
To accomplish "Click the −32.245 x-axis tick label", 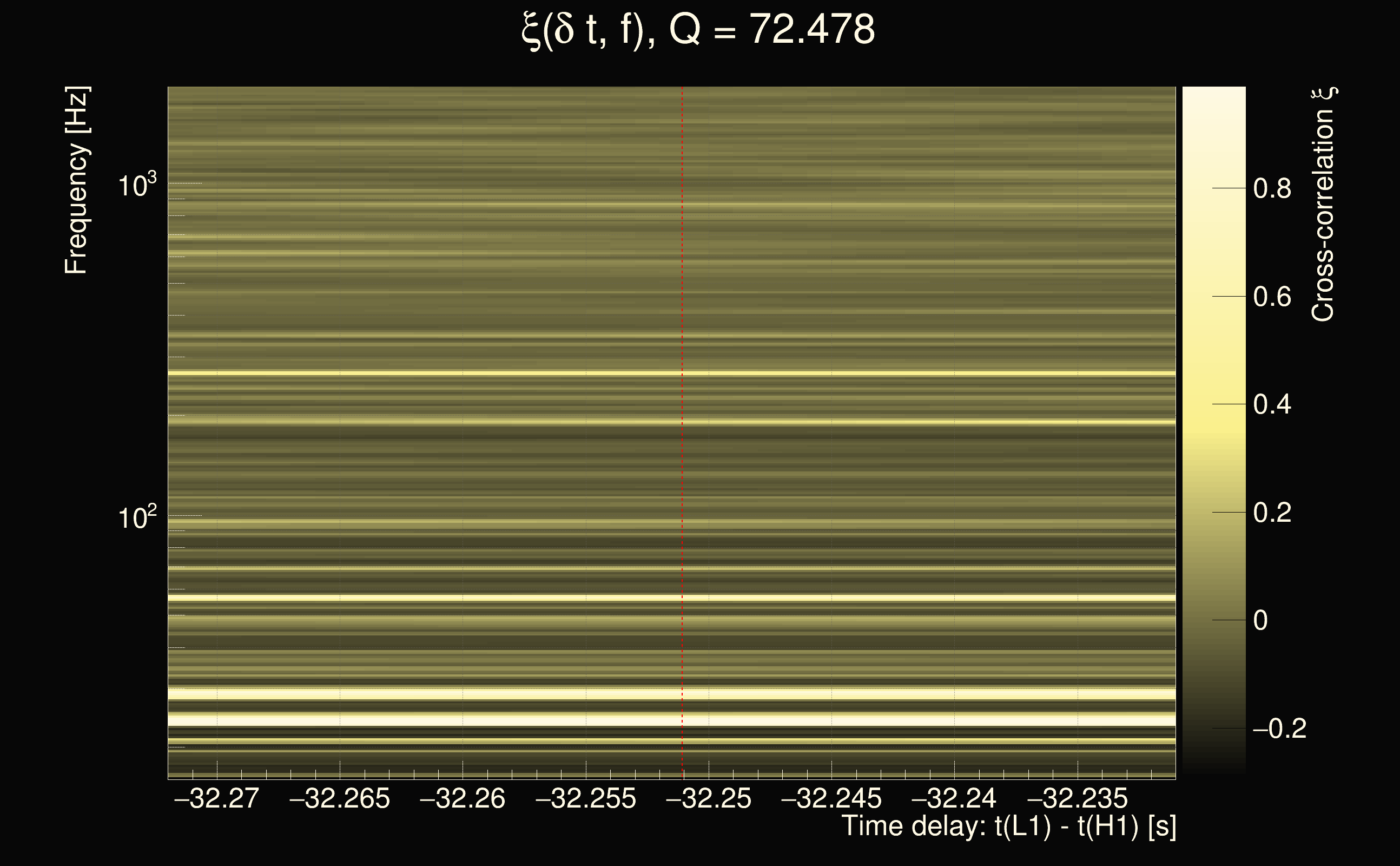I will [x=831, y=798].
